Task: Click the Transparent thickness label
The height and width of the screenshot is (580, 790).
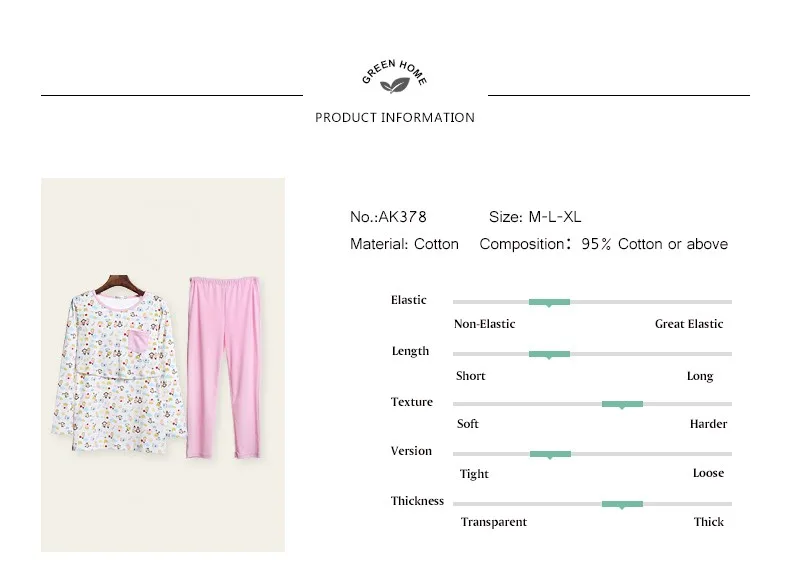Action: 493,522
